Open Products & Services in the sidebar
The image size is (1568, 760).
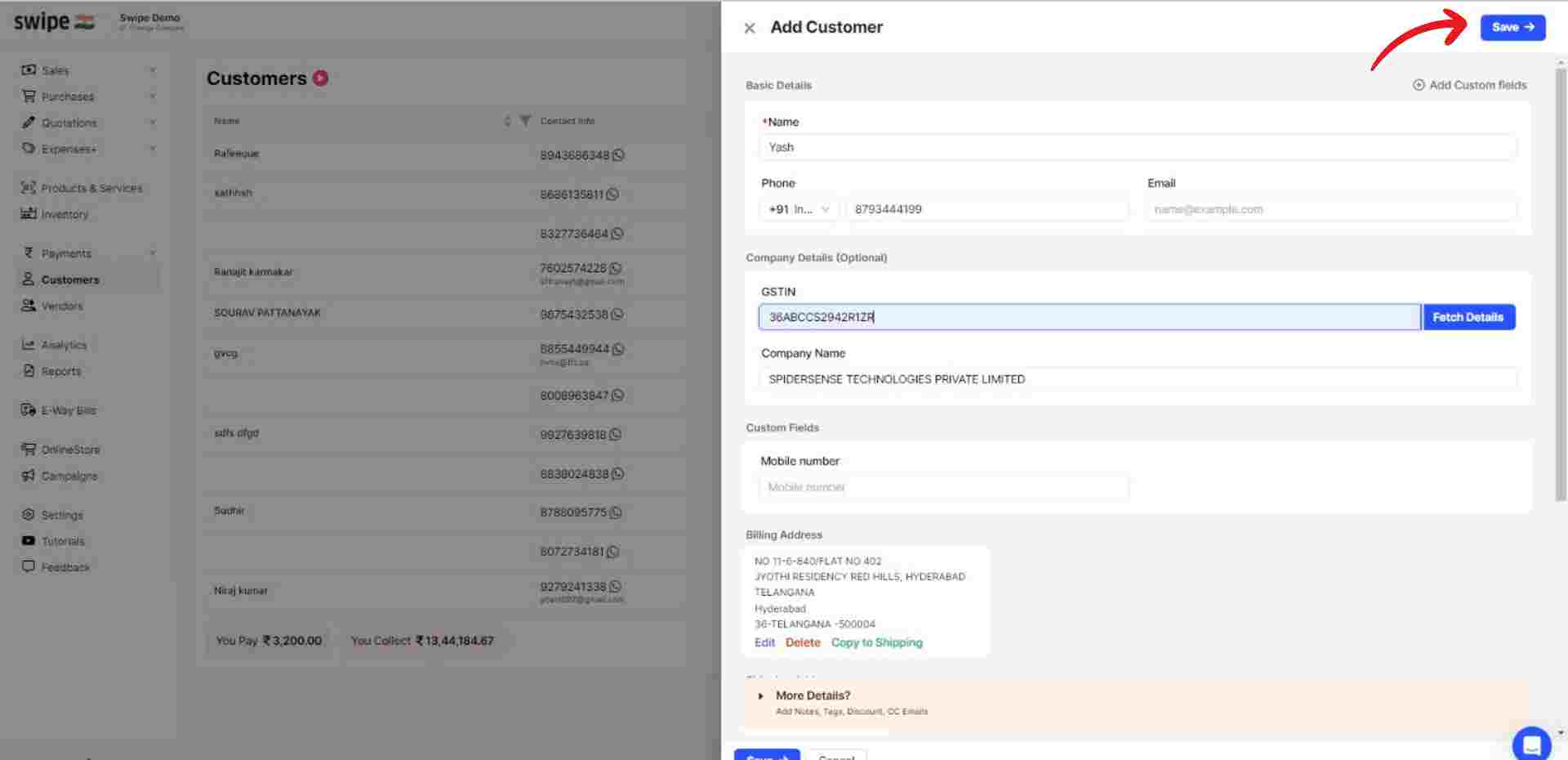click(91, 188)
